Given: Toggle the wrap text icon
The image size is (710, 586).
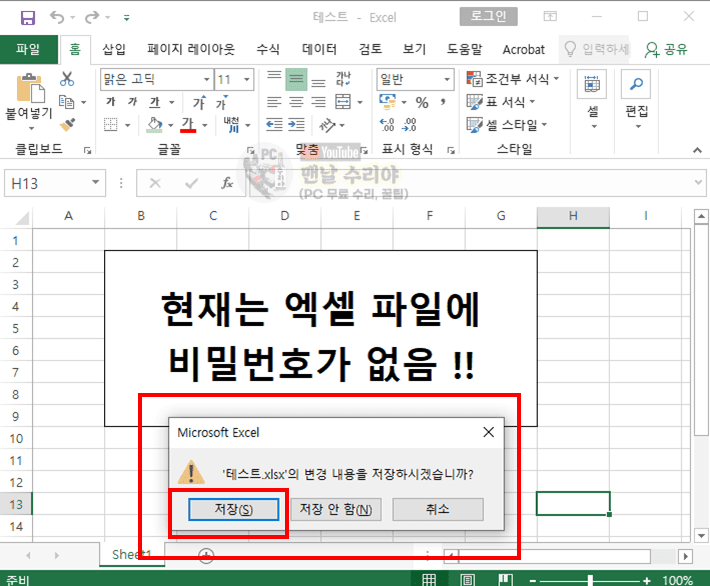Looking at the screenshot, I should click(x=343, y=79).
